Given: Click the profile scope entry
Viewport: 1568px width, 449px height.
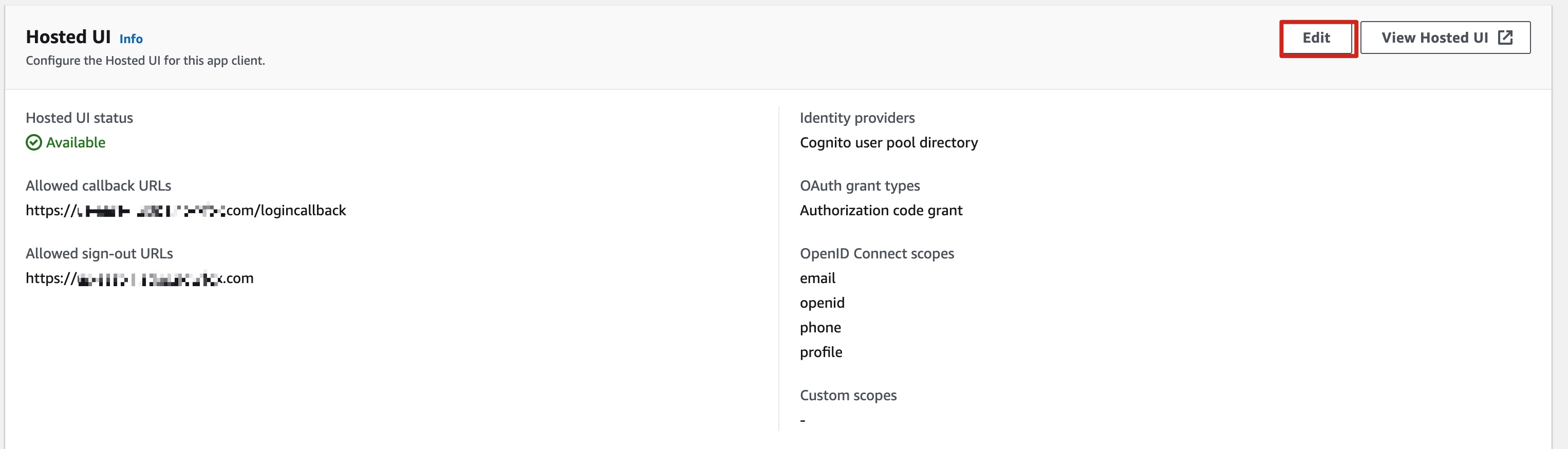Looking at the screenshot, I should click(x=821, y=352).
